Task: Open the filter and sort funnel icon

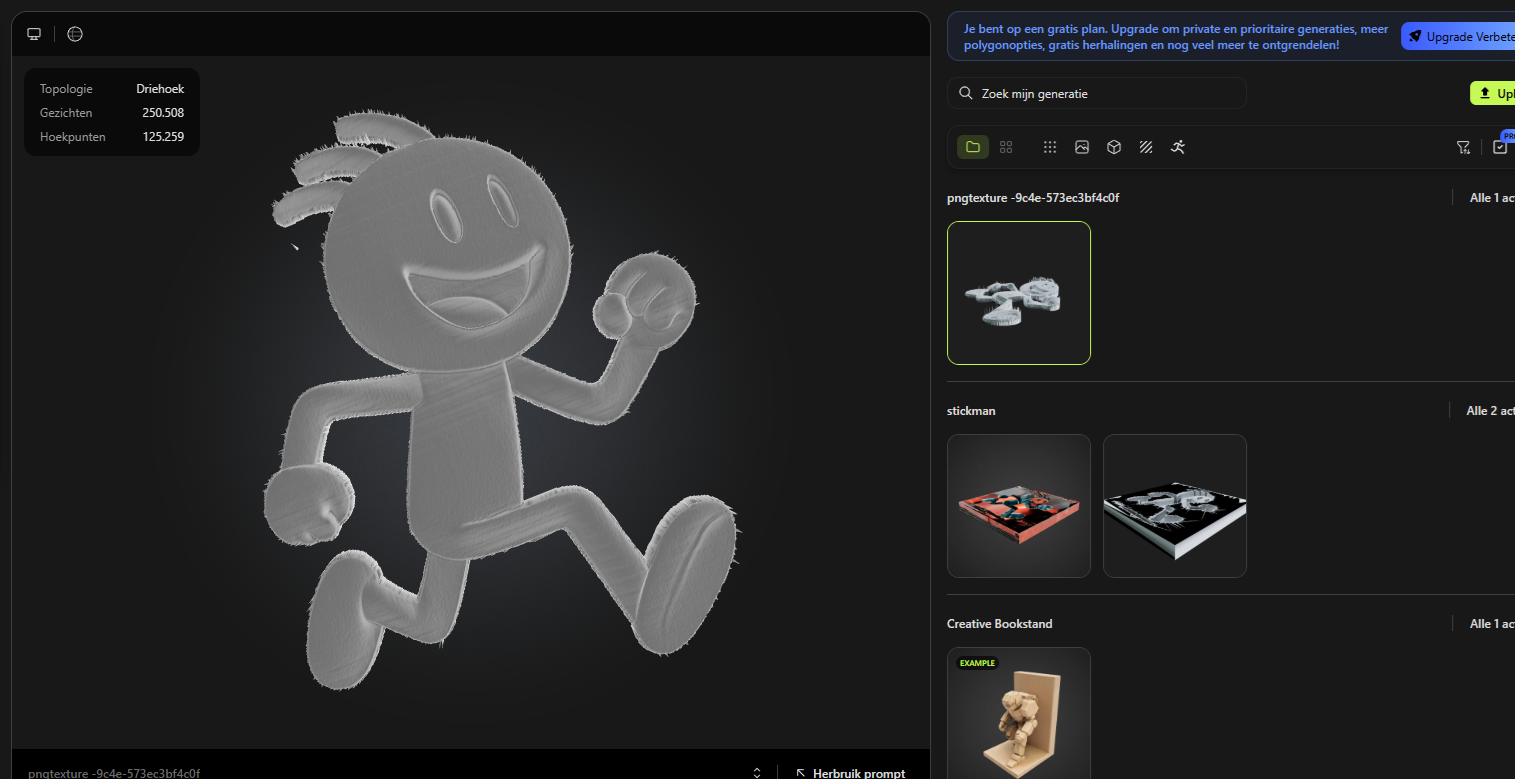Action: pyautogui.click(x=1463, y=147)
